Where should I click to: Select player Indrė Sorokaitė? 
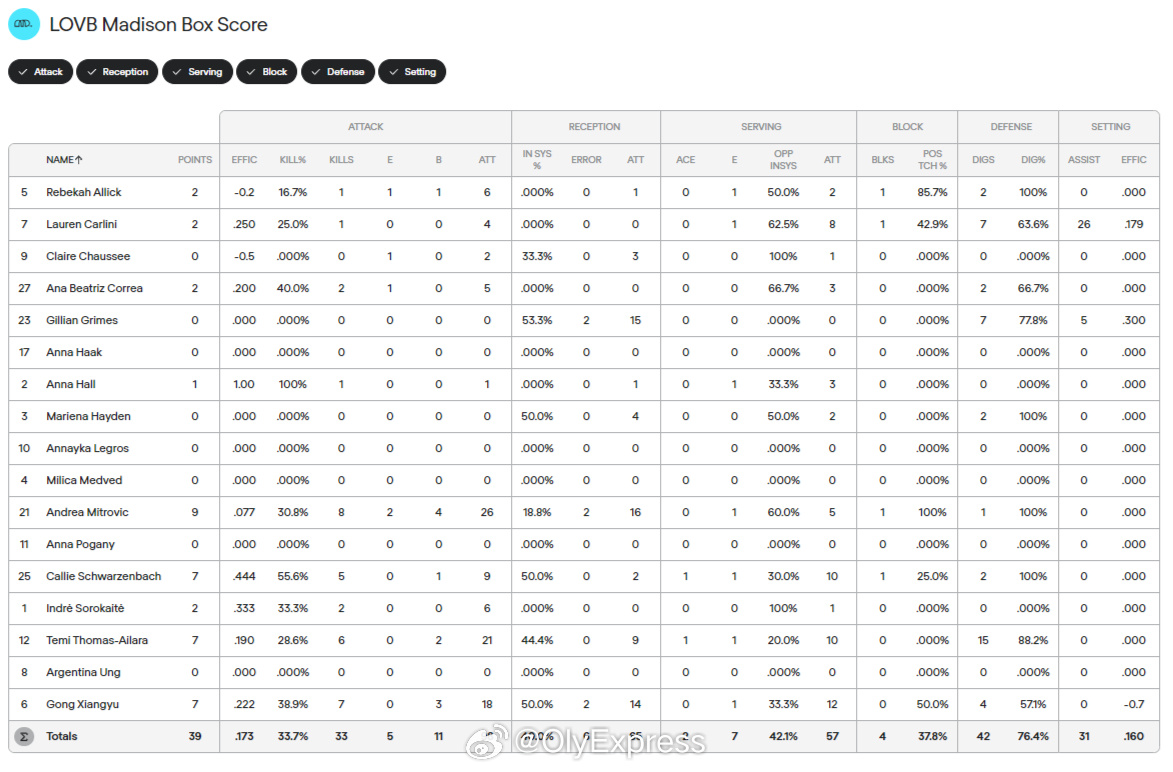click(85, 608)
